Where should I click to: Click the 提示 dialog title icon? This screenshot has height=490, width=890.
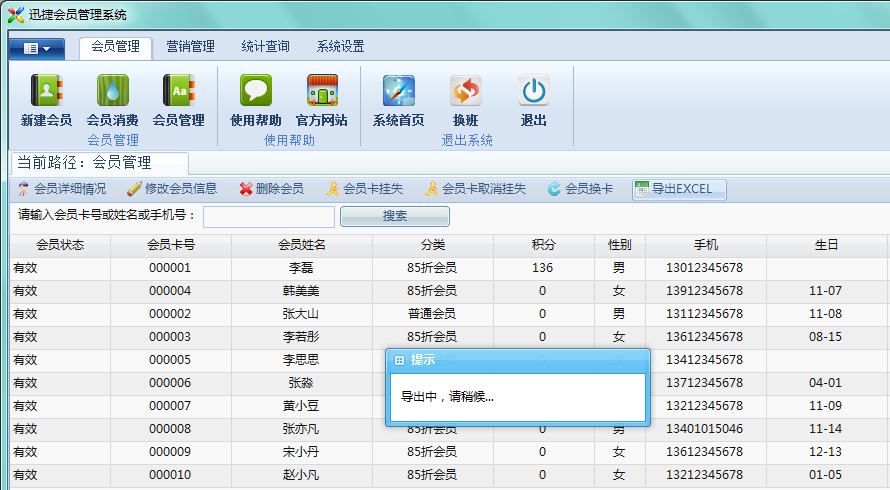coord(399,360)
